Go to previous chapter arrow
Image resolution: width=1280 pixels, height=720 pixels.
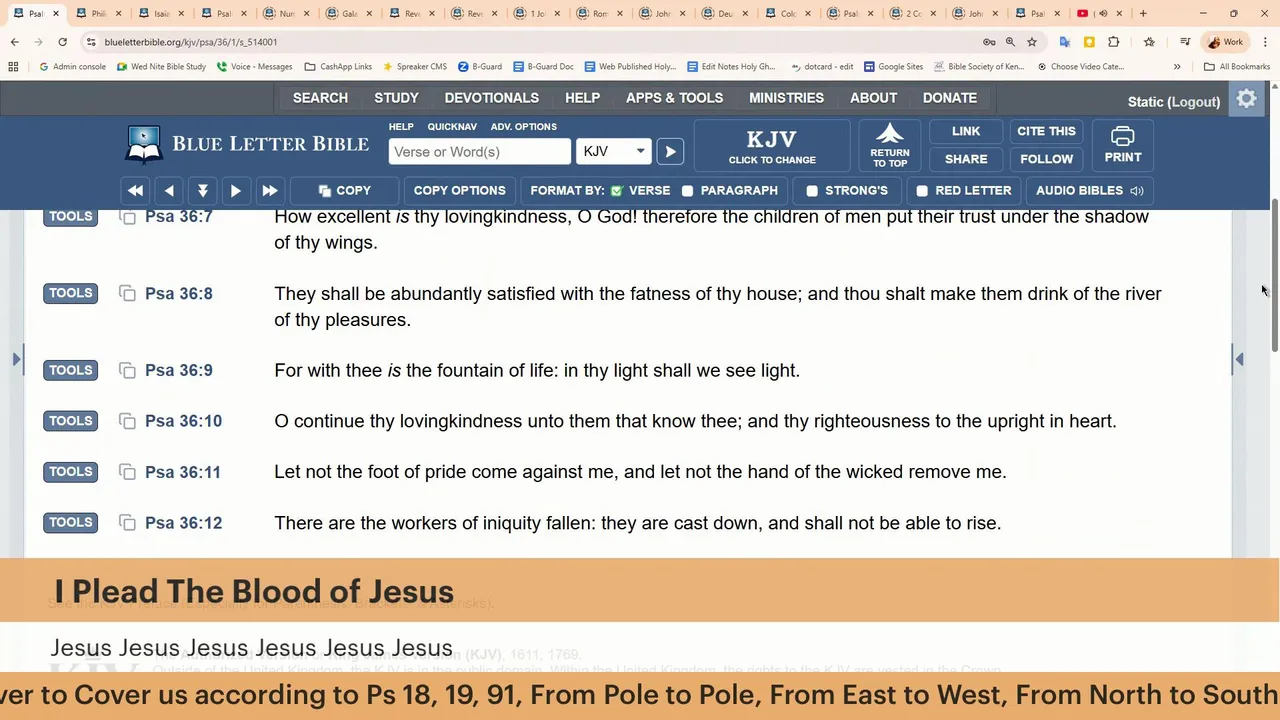[169, 190]
